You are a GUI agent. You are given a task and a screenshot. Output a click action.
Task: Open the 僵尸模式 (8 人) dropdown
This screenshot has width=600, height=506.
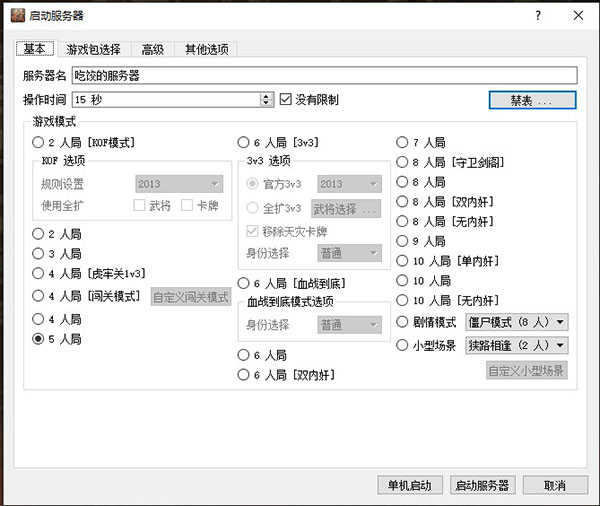pos(517,322)
